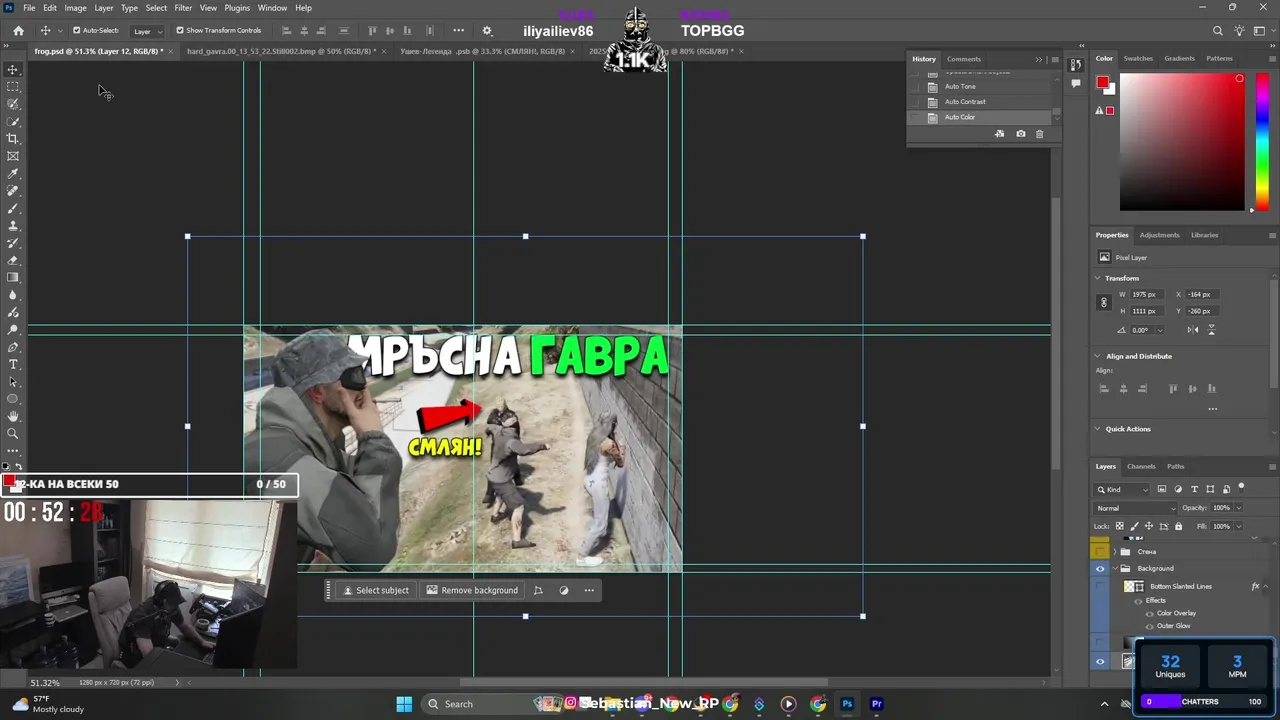
Task: Open the Fill slider dropdown arrow
Action: (x=1238, y=526)
